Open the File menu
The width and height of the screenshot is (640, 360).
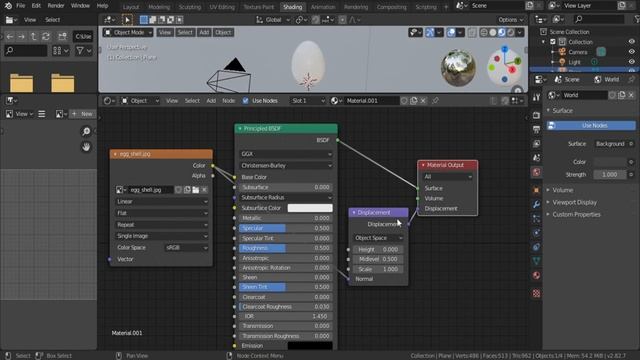20,6
